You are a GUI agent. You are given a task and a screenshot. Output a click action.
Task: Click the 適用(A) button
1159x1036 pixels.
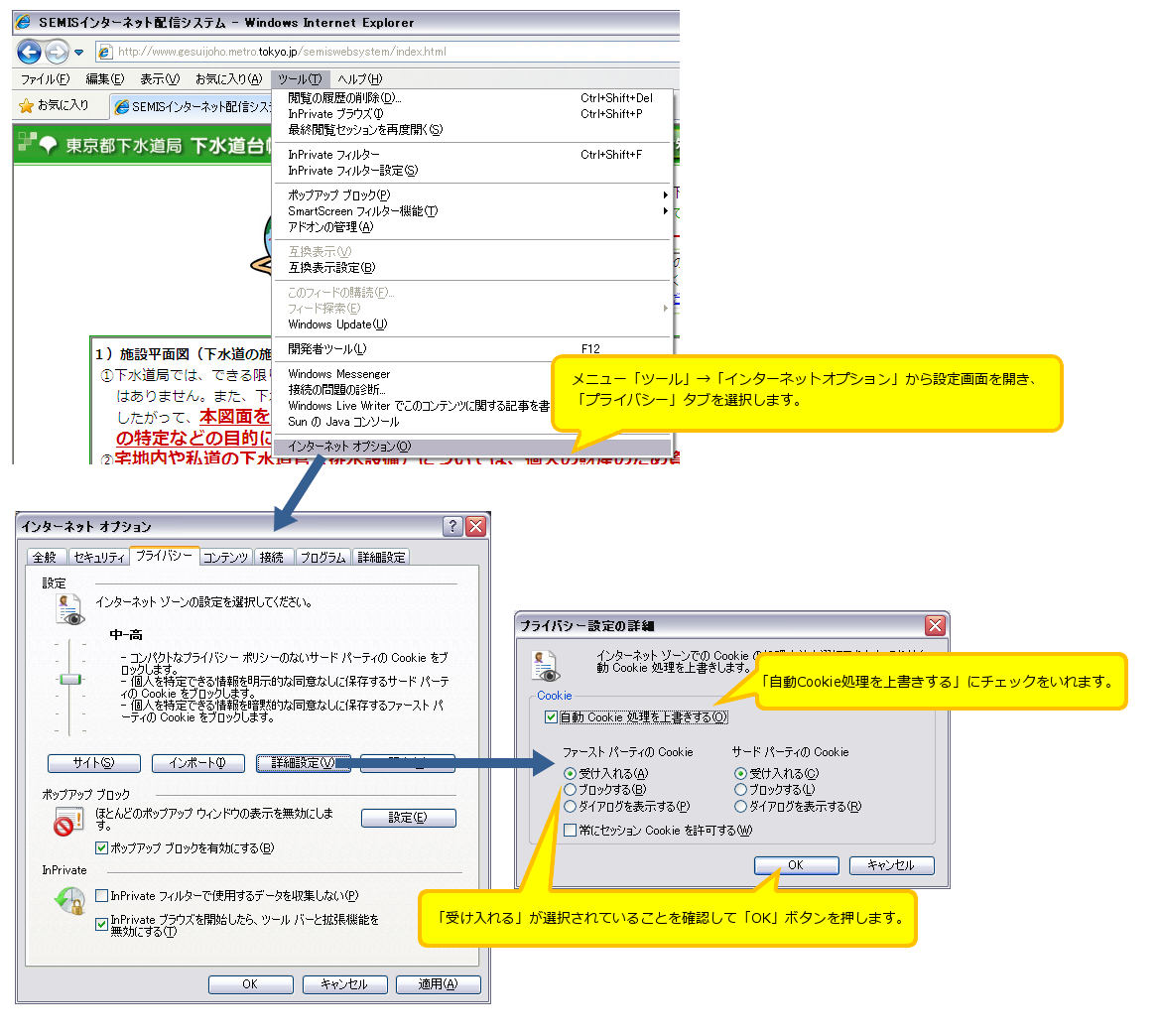(x=439, y=984)
